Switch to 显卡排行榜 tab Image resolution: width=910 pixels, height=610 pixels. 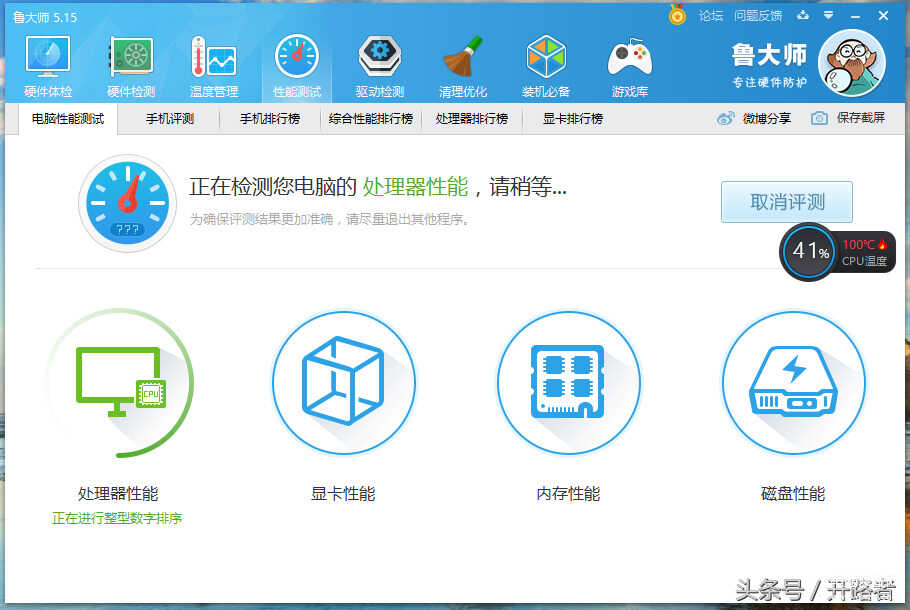pyautogui.click(x=572, y=119)
